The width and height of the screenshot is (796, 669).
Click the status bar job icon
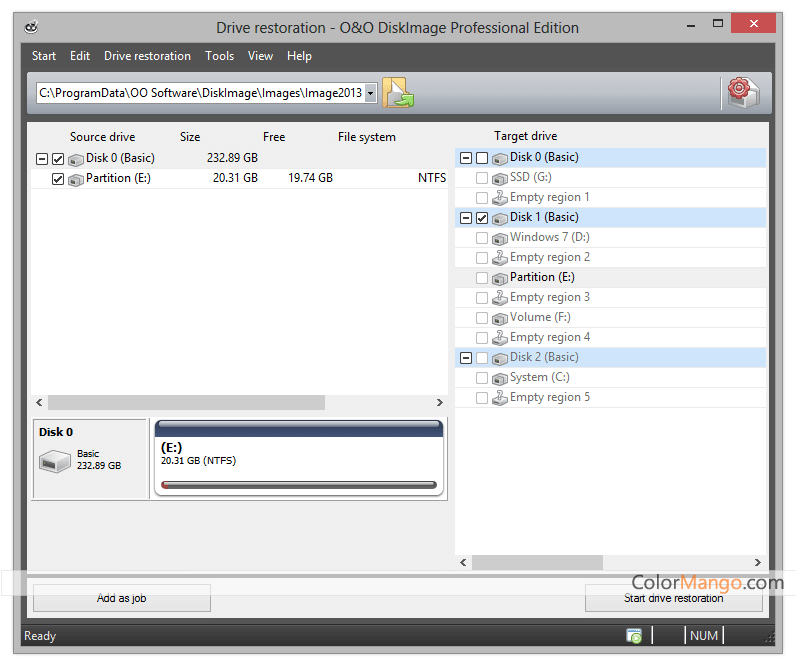click(x=634, y=636)
